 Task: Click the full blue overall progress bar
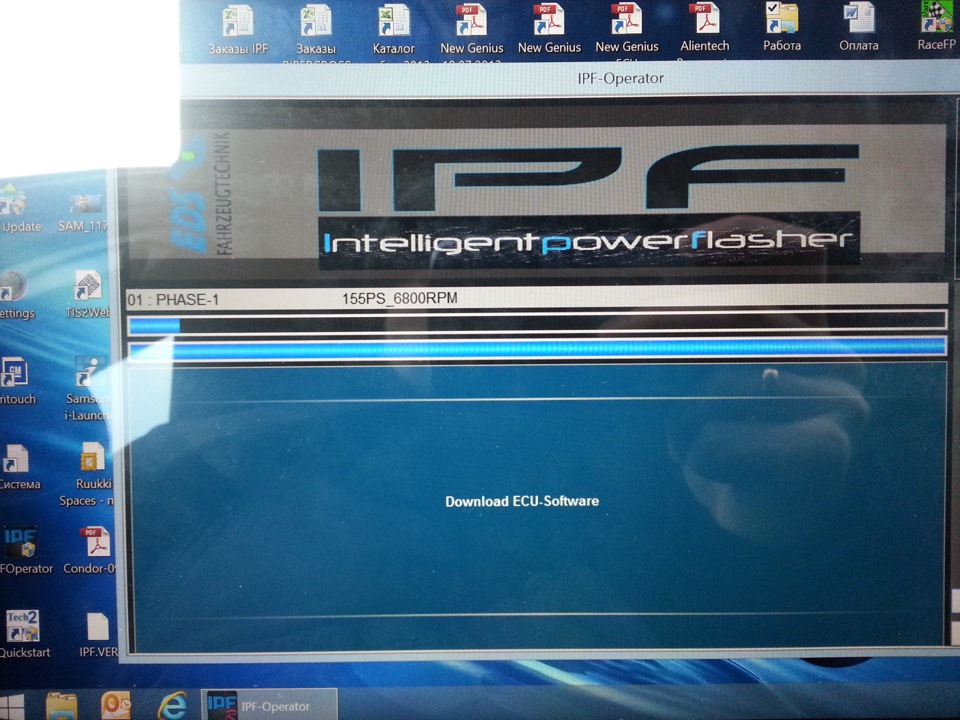(538, 350)
